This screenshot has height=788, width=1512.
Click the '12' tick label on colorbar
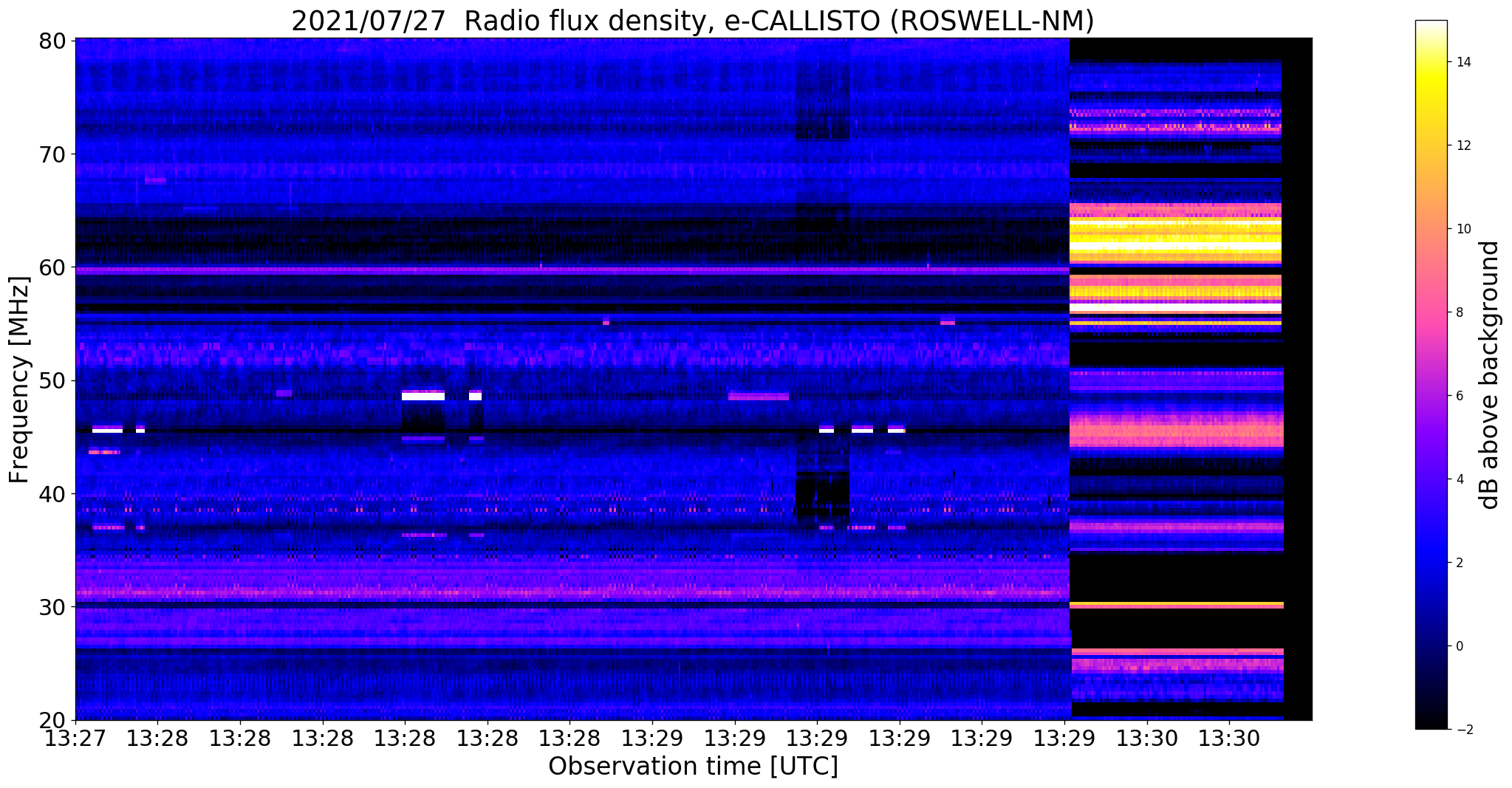(1463, 145)
